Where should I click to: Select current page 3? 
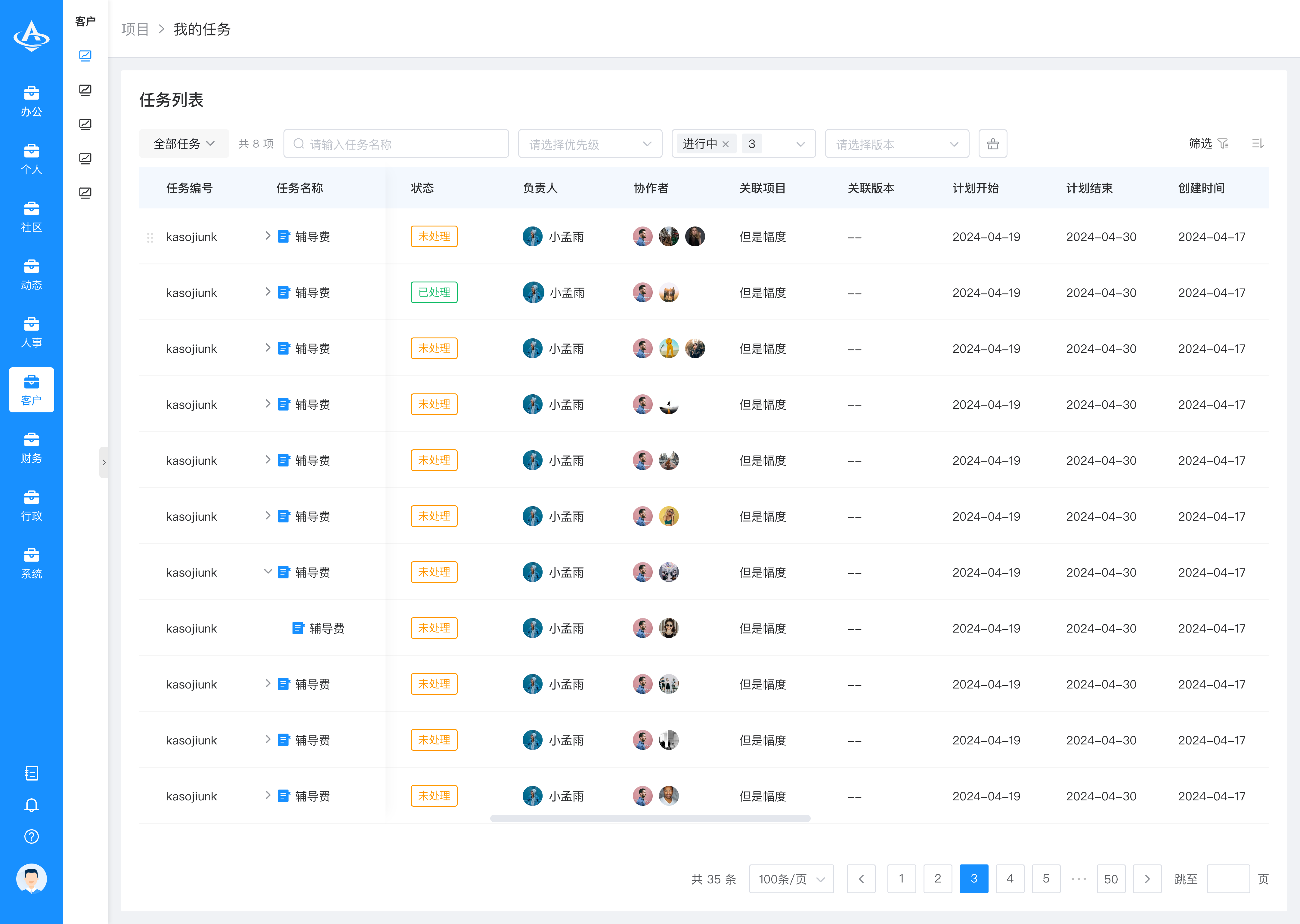974,879
